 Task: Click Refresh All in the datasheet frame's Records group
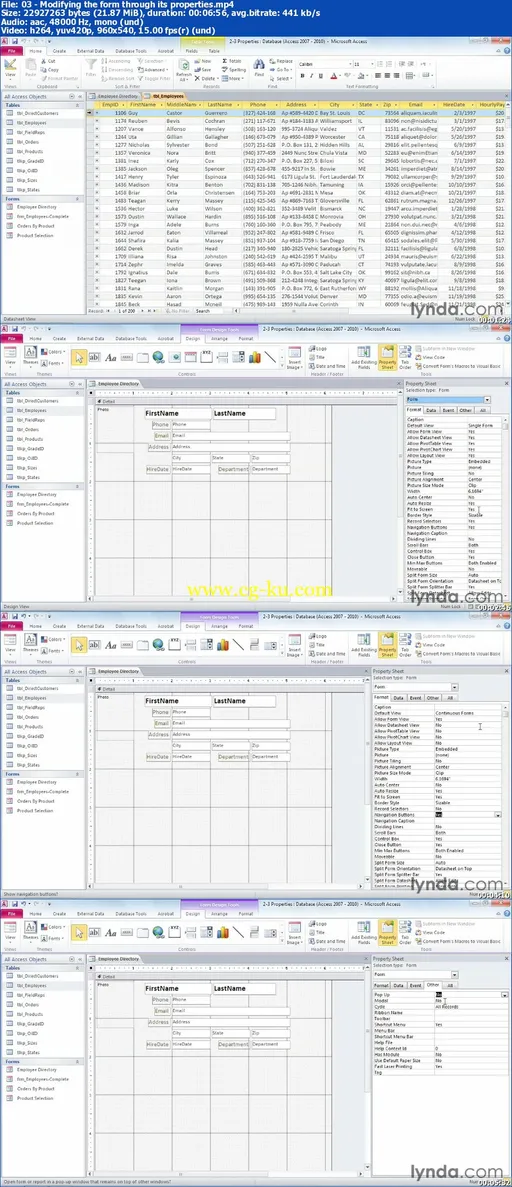(183, 70)
